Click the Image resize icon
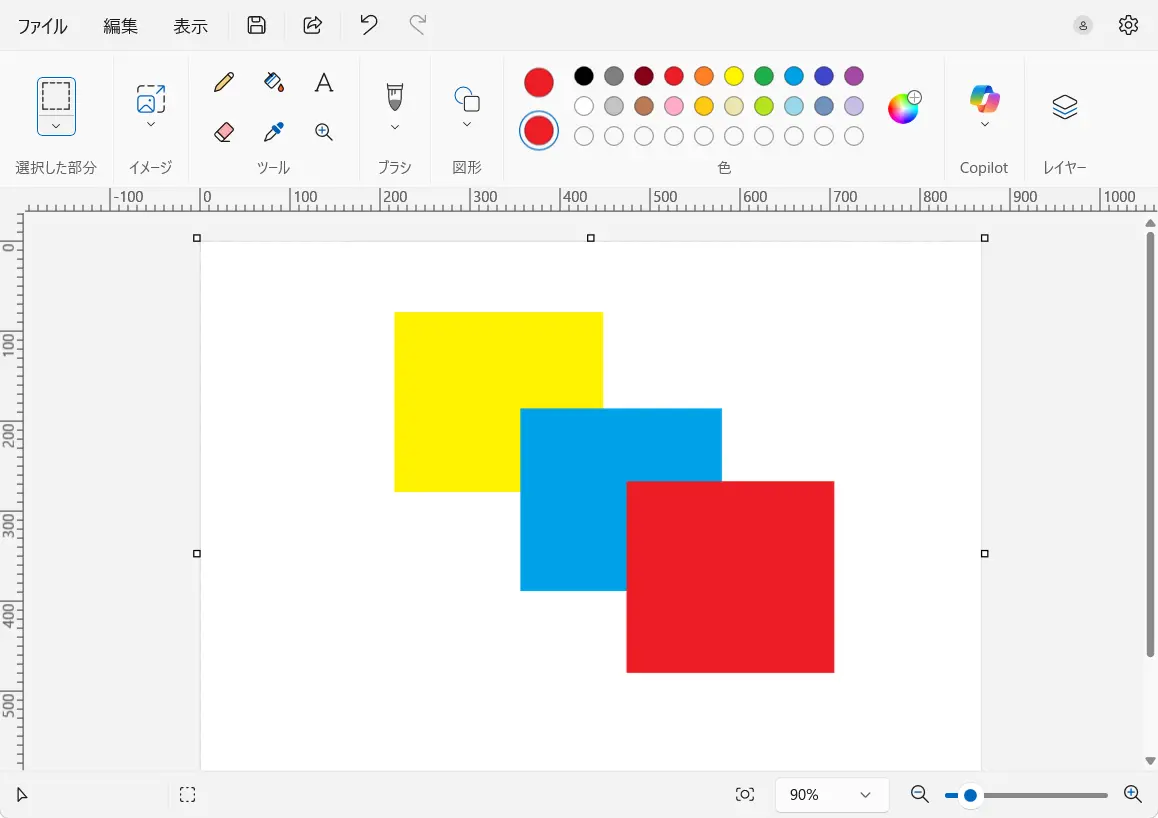 [151, 99]
